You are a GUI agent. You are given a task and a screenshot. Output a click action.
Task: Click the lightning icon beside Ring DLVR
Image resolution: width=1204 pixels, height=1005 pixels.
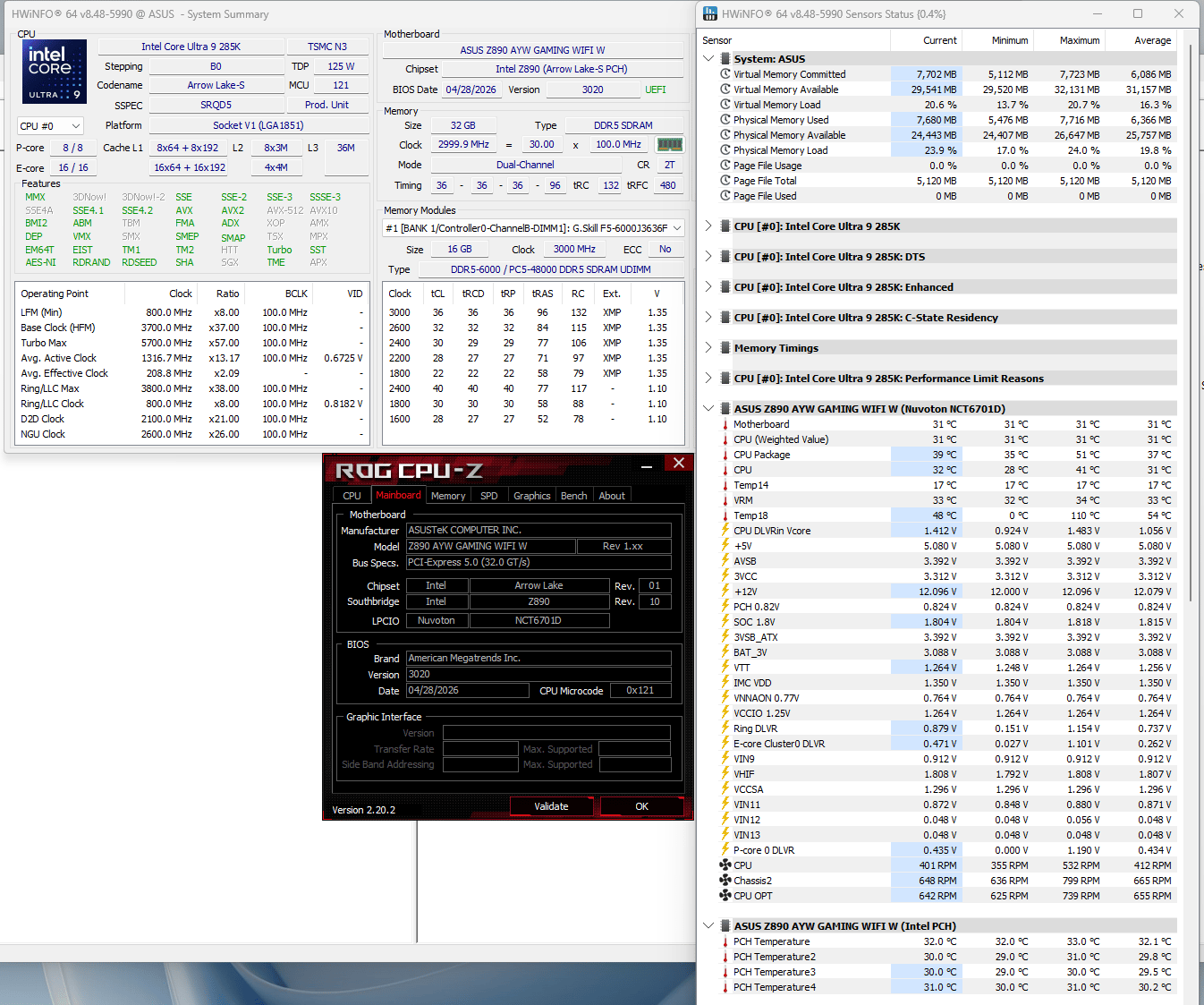tap(725, 728)
